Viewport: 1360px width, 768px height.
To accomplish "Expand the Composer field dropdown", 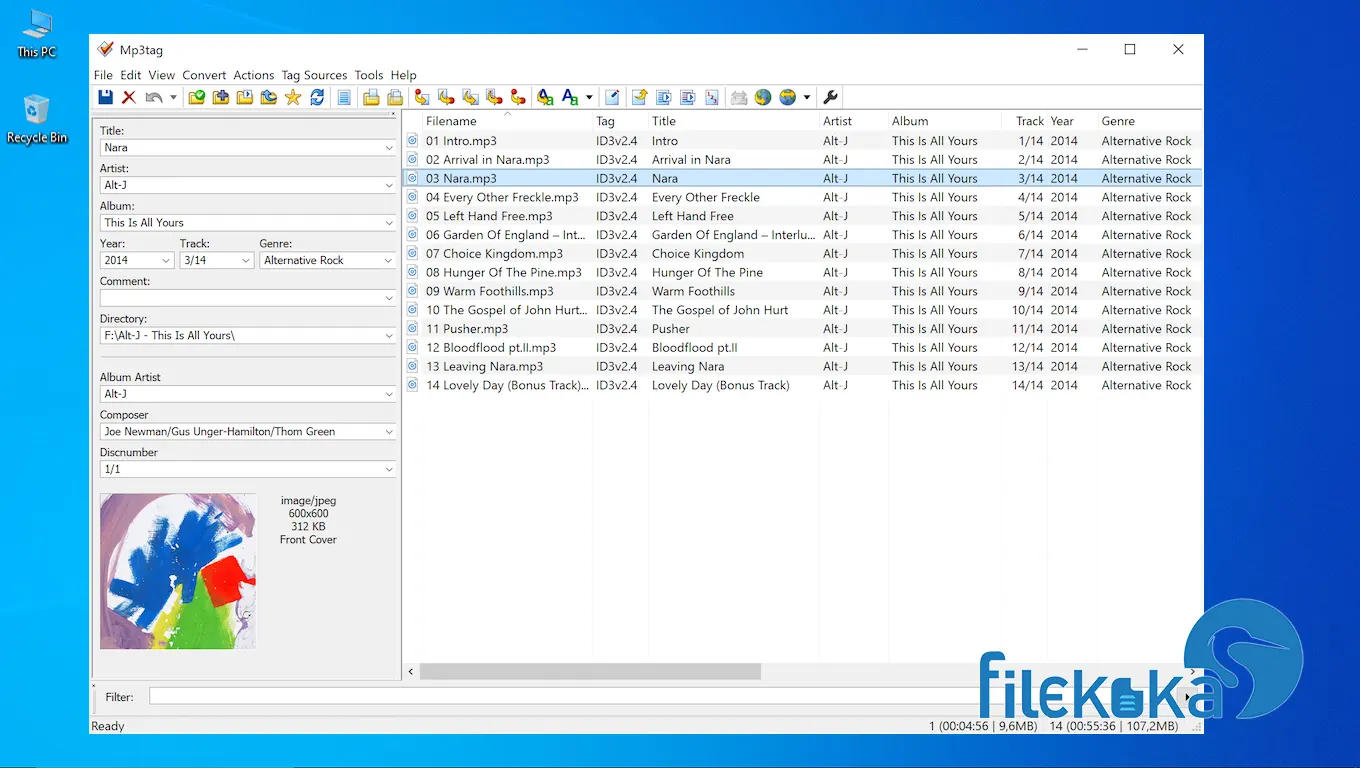I will pyautogui.click(x=389, y=432).
